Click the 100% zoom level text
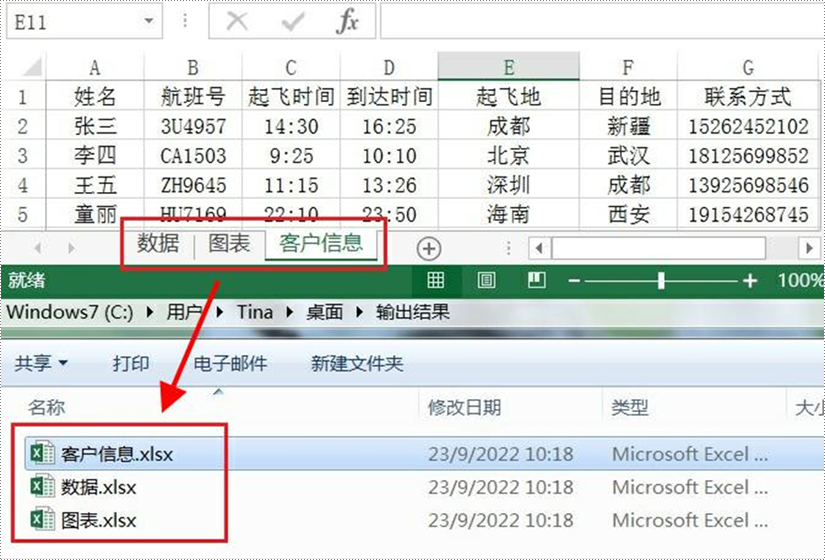 click(x=800, y=280)
